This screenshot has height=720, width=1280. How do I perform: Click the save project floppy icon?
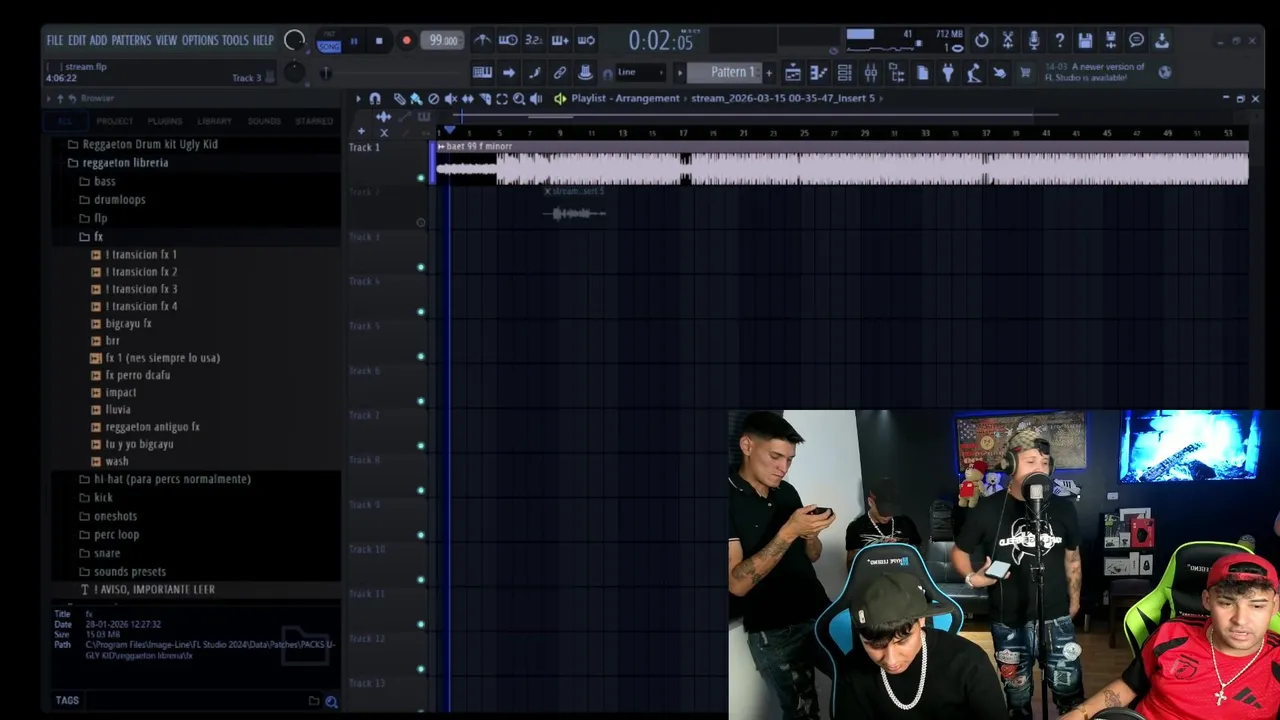click(1085, 40)
